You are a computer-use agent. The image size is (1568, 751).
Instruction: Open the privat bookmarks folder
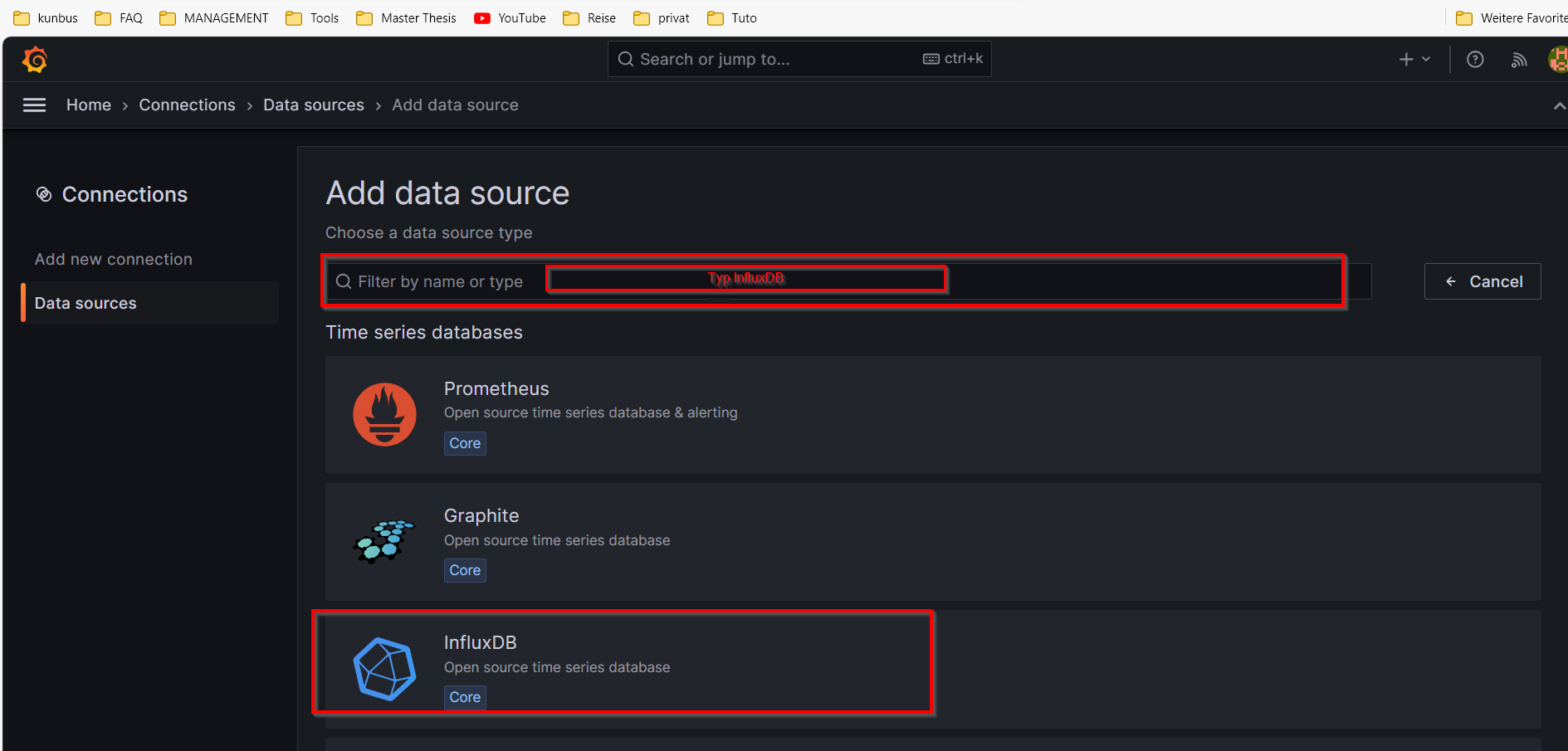662,17
